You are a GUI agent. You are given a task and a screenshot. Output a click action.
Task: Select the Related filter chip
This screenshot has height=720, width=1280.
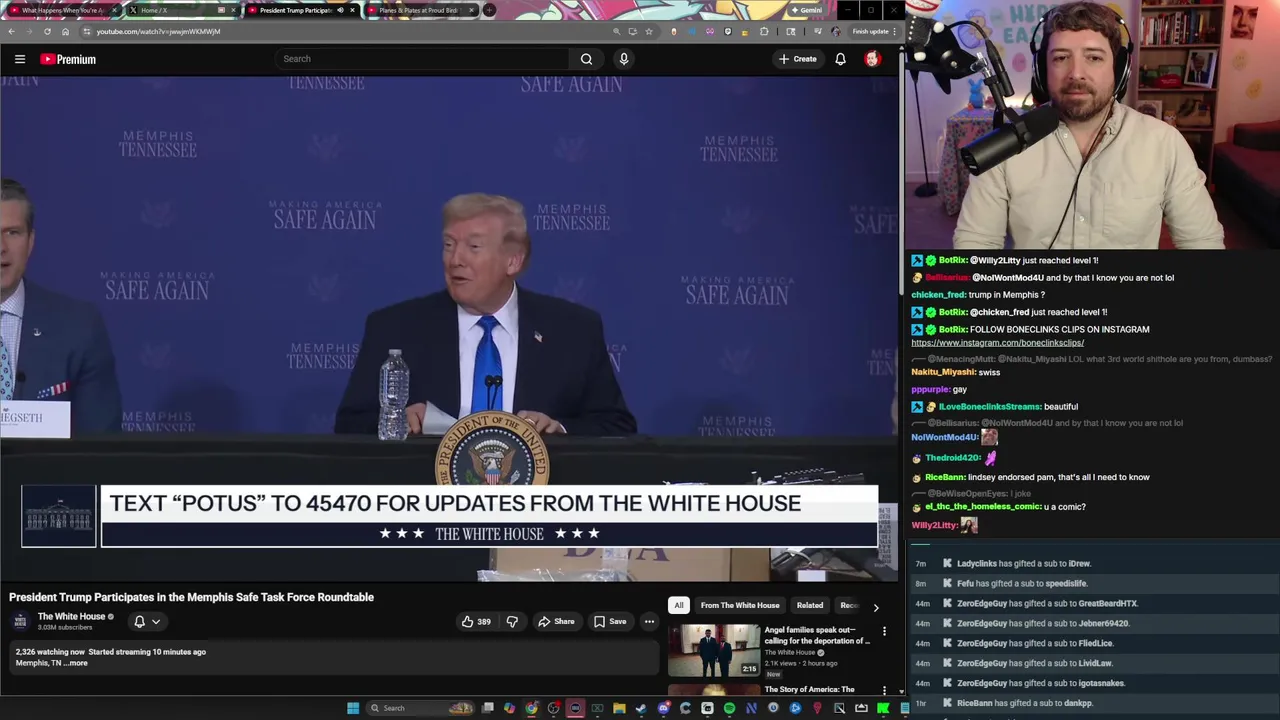(810, 605)
